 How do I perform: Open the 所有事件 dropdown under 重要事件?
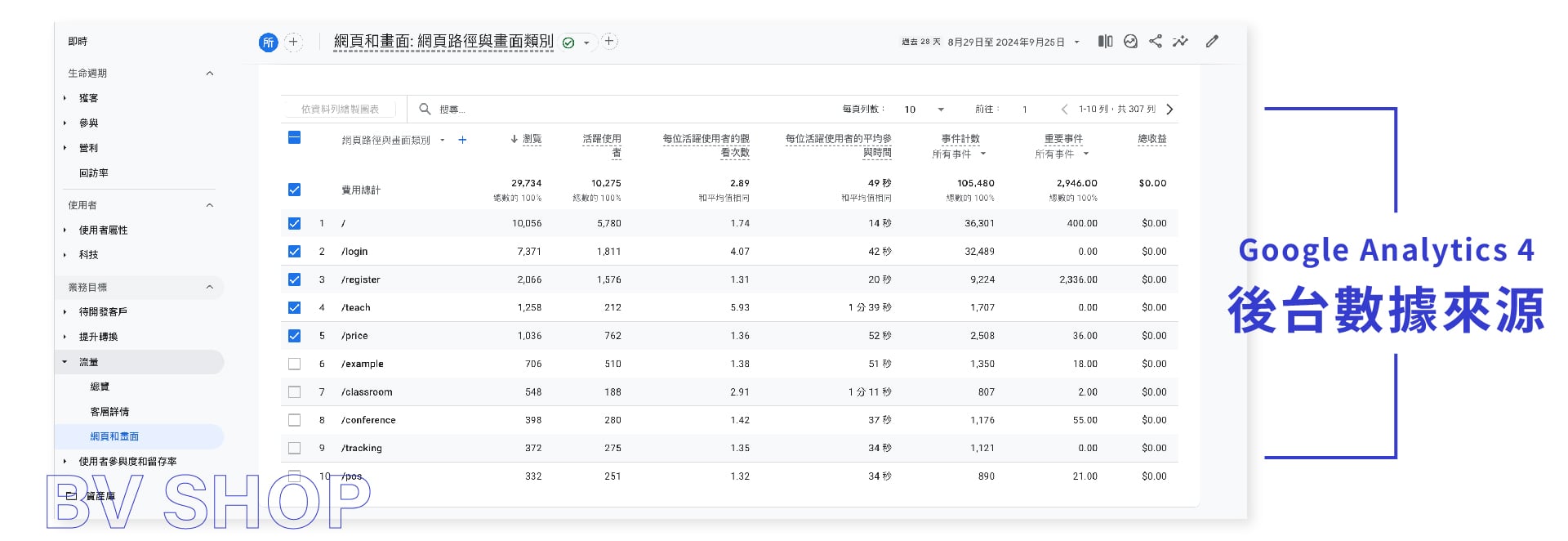coord(1062,154)
